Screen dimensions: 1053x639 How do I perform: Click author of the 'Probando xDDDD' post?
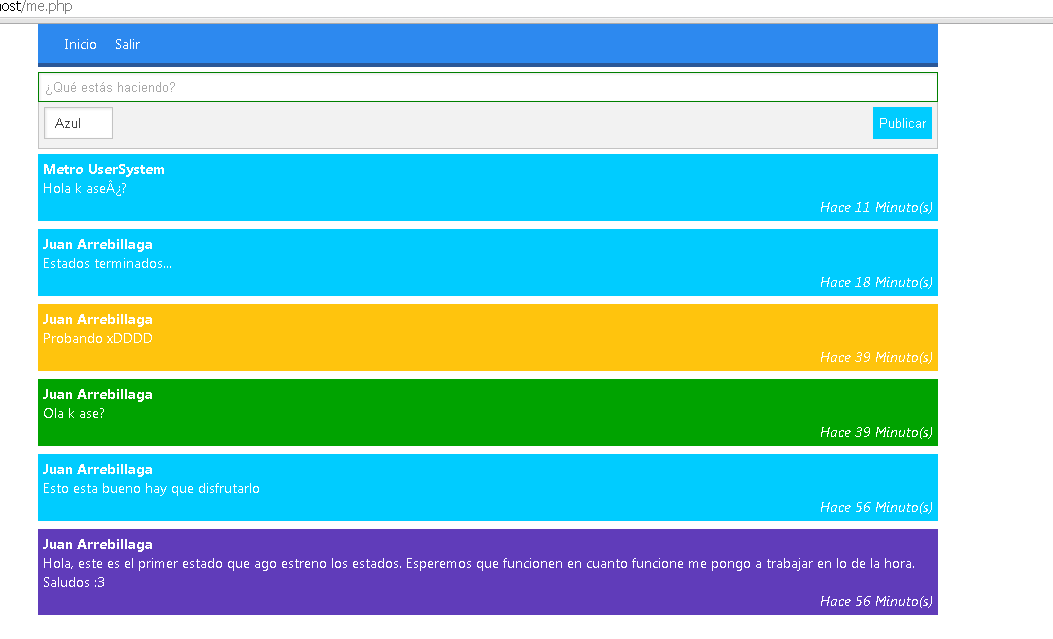(97, 320)
